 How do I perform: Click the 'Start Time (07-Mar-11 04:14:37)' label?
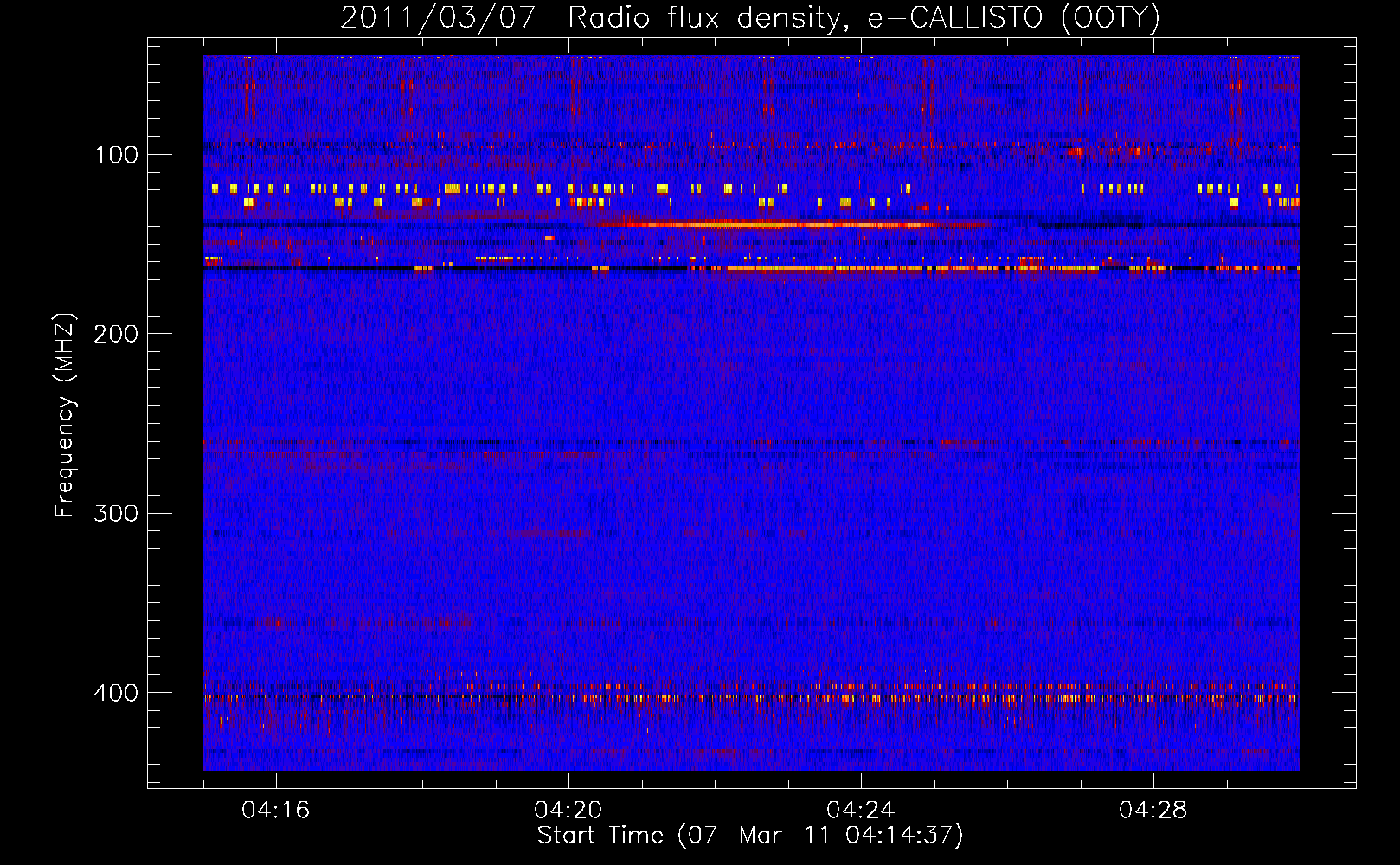point(750,836)
